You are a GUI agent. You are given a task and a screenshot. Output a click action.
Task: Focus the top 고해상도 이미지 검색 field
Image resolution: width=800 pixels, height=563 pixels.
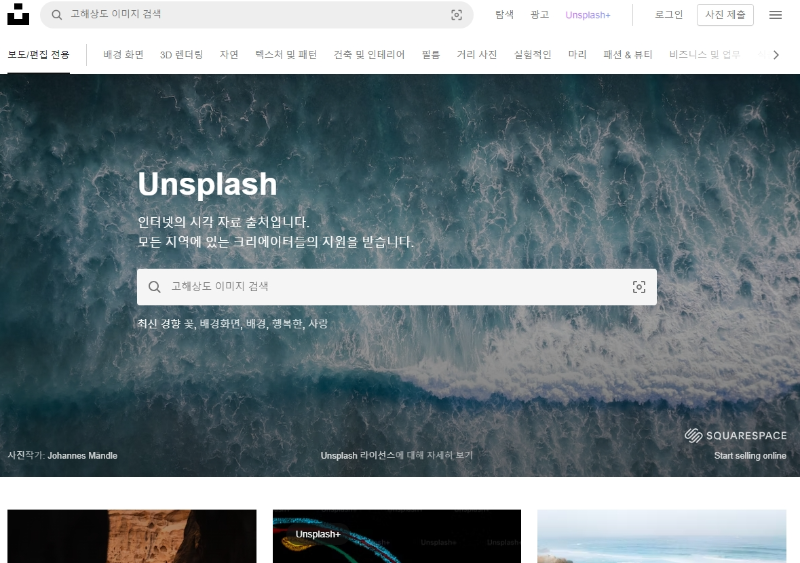coord(257,15)
